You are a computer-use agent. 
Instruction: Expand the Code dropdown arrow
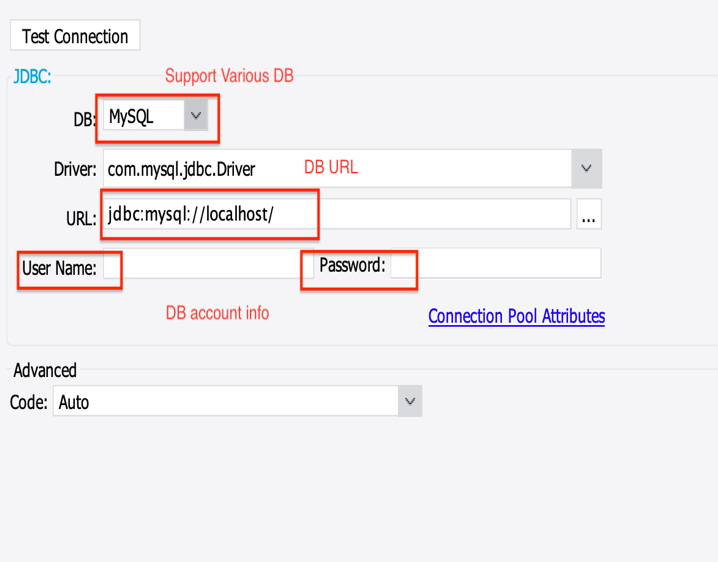coord(410,401)
